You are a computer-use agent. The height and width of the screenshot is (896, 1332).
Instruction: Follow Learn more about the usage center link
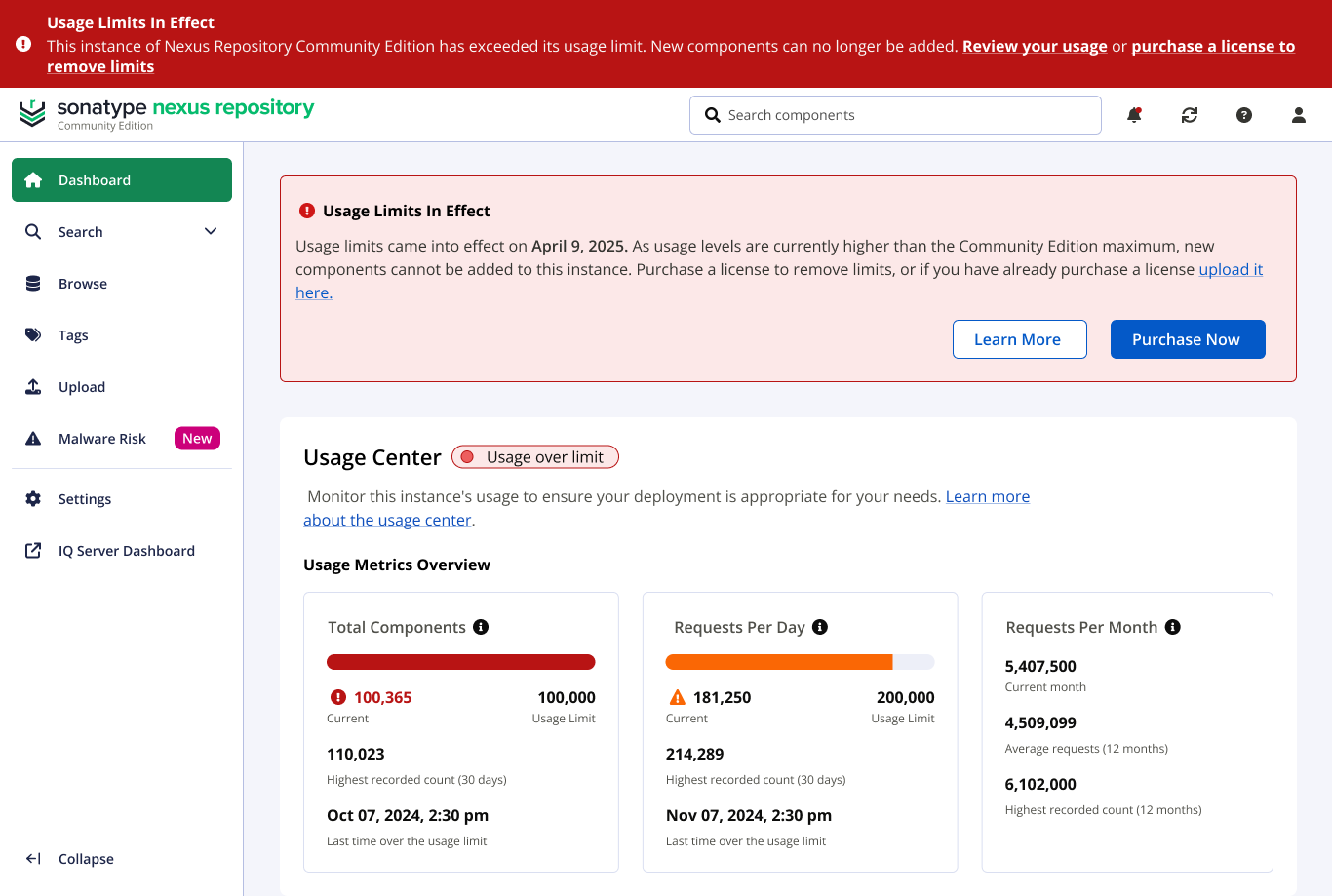click(988, 496)
